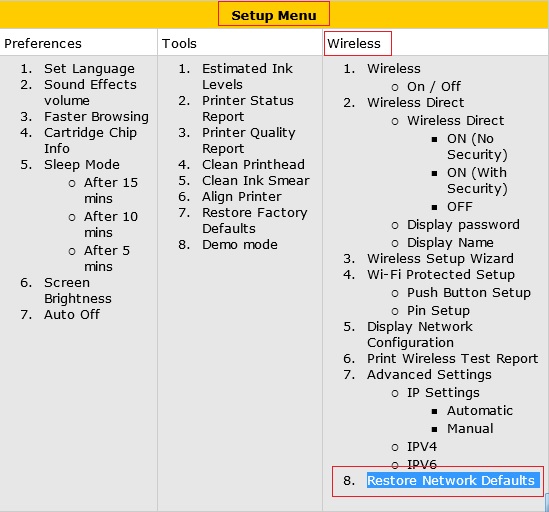Click item 1 Wireless in list

[x=394, y=69]
